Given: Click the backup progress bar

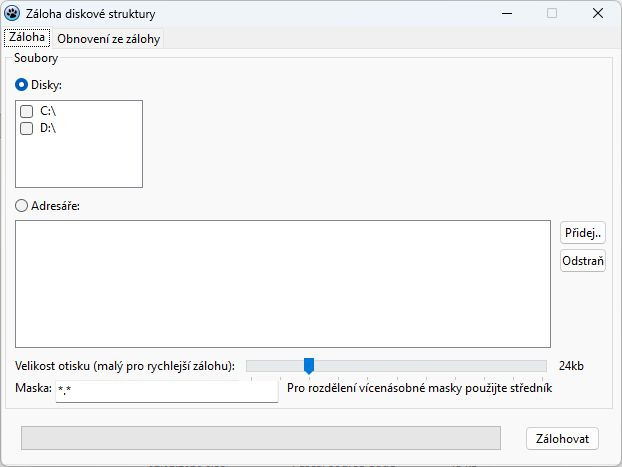Looking at the screenshot, I should pyautogui.click(x=261, y=438).
